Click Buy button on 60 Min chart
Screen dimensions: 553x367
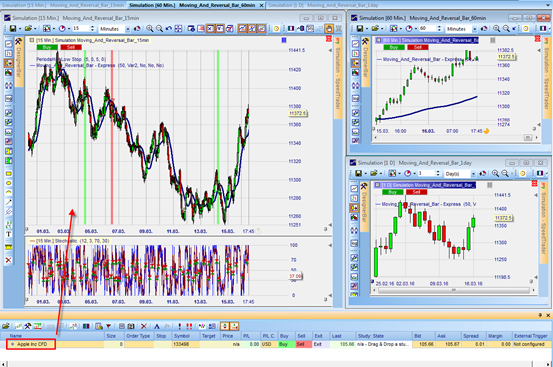click(x=394, y=47)
